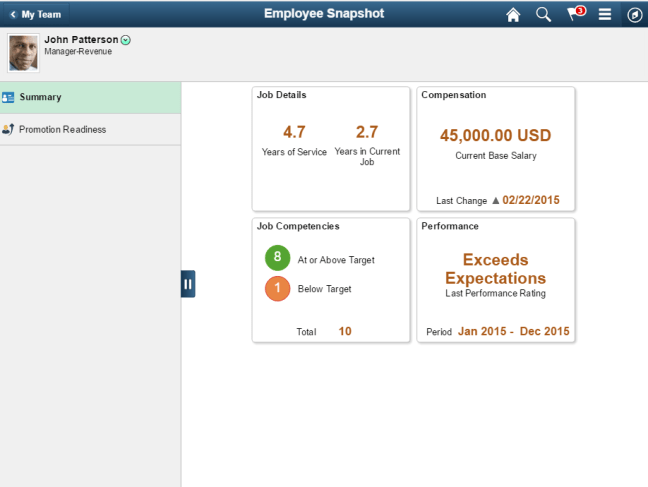Image resolution: width=648 pixels, height=487 pixels.
Task: Go to the Home page icon
Action: [513, 15]
